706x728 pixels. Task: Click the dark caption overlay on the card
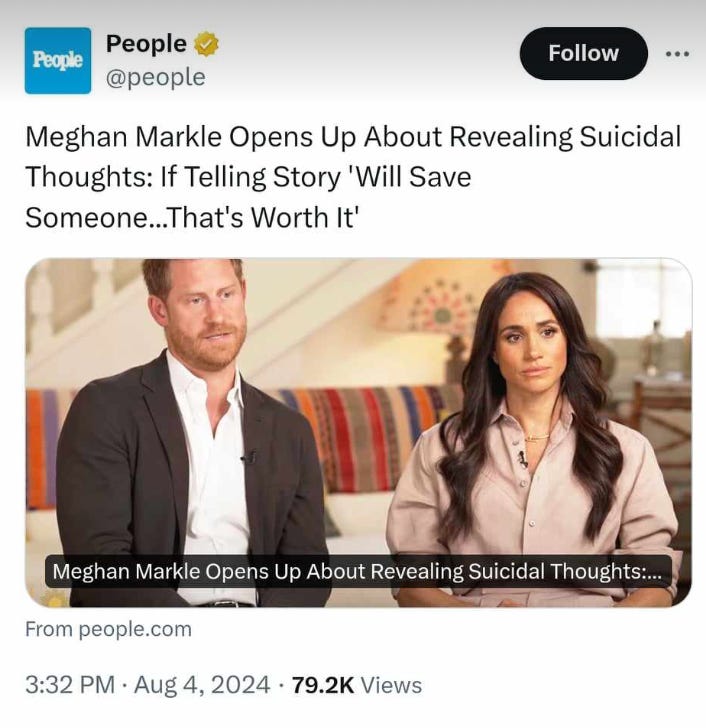(358, 571)
